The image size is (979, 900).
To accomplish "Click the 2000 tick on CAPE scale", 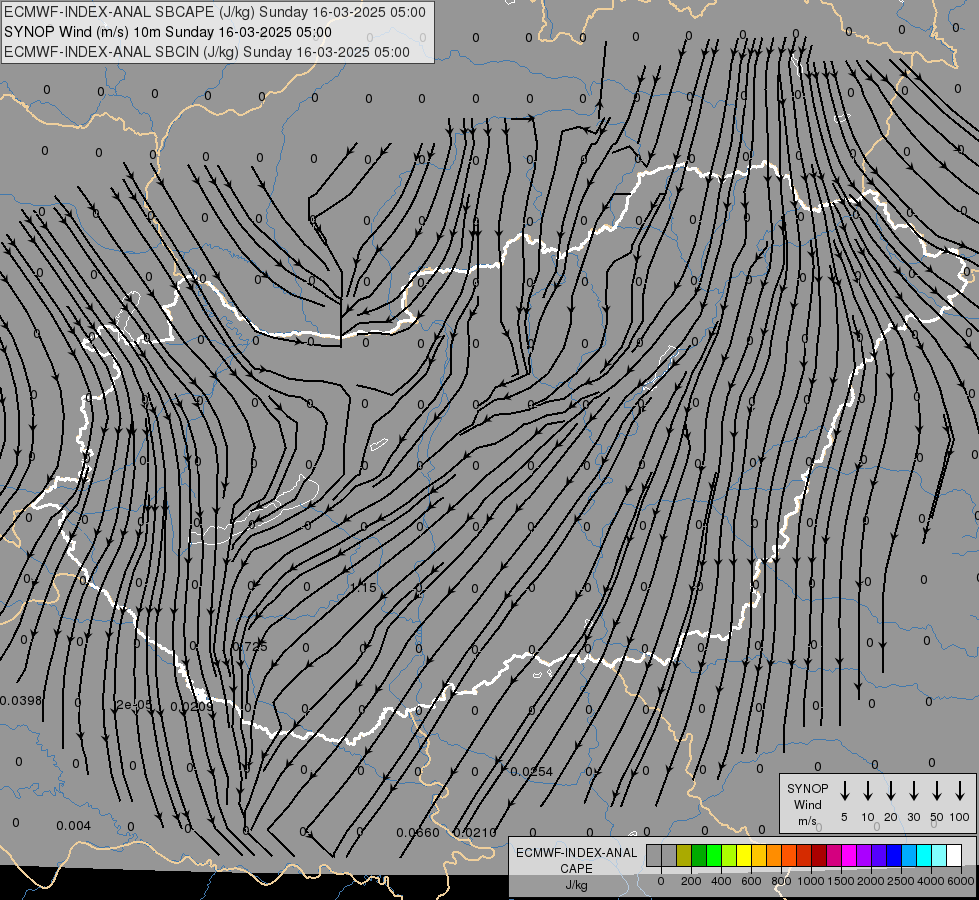I will tap(871, 881).
